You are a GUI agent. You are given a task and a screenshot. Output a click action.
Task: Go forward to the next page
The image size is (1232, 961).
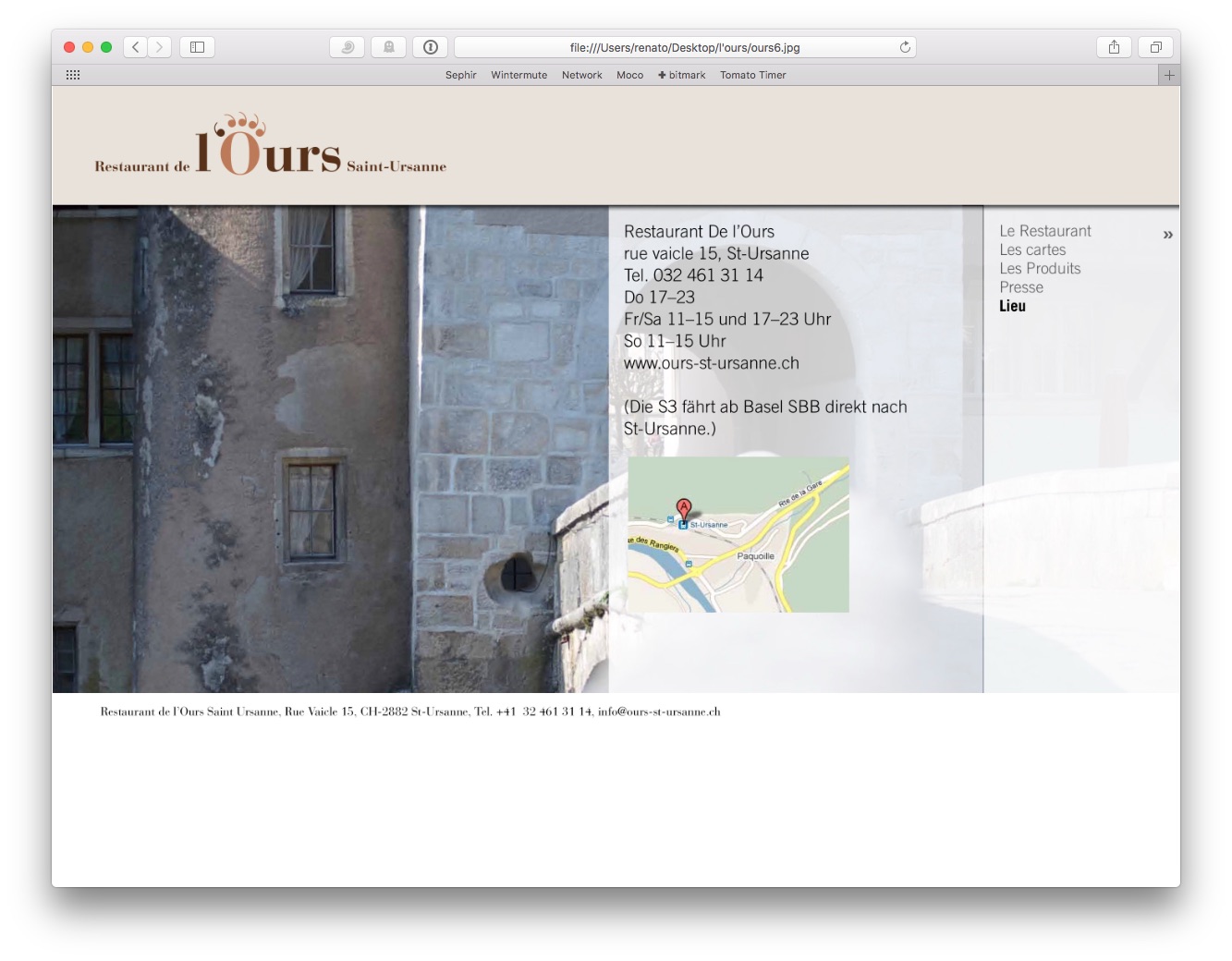point(159,47)
